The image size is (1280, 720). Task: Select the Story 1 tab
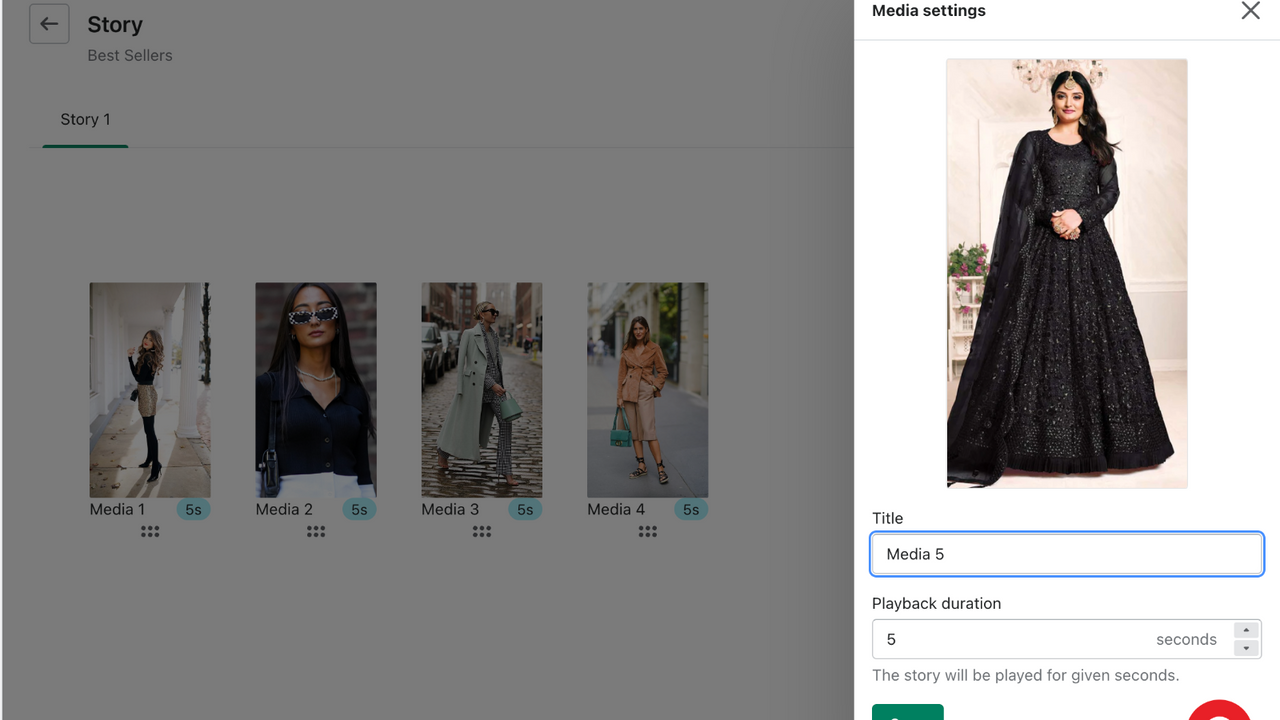pyautogui.click(x=85, y=119)
